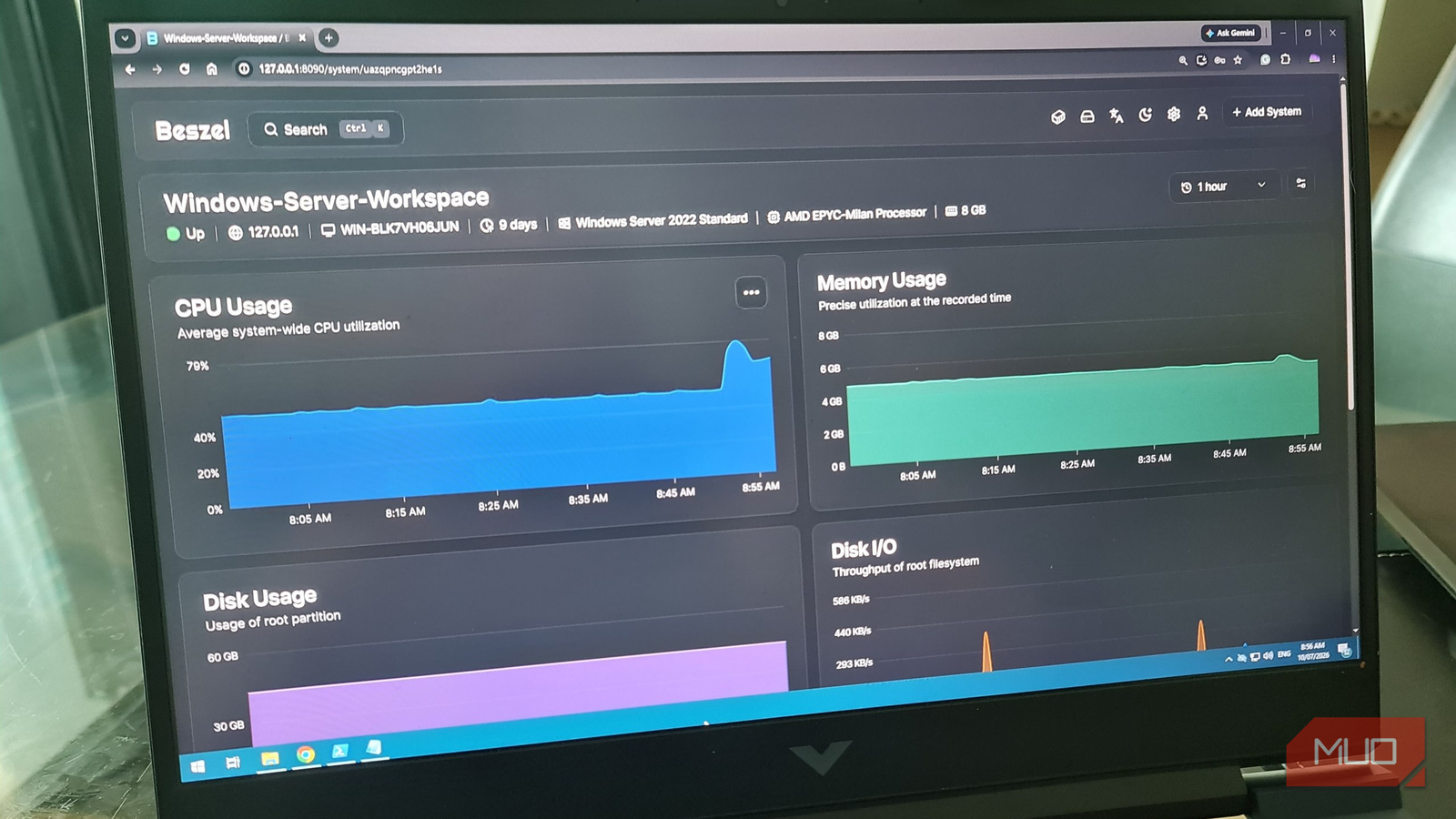Open the browser extensions puzzle icon
The width and height of the screenshot is (1456, 819).
click(1286, 59)
